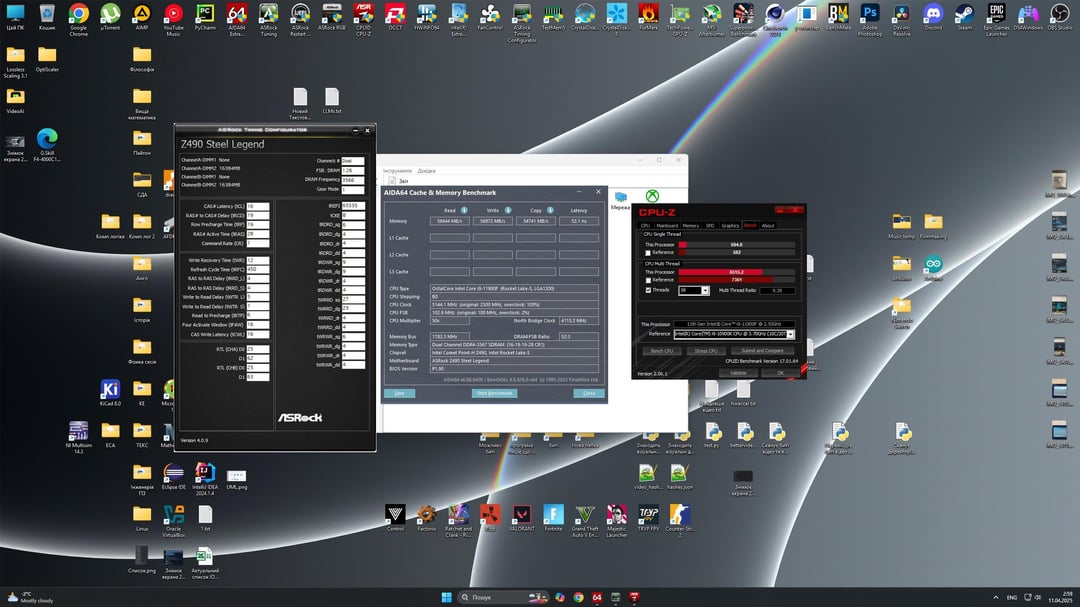Viewport: 1080px width, 607px height.
Task: Launch the VALORANT desktop shortcut
Action: [x=521, y=517]
